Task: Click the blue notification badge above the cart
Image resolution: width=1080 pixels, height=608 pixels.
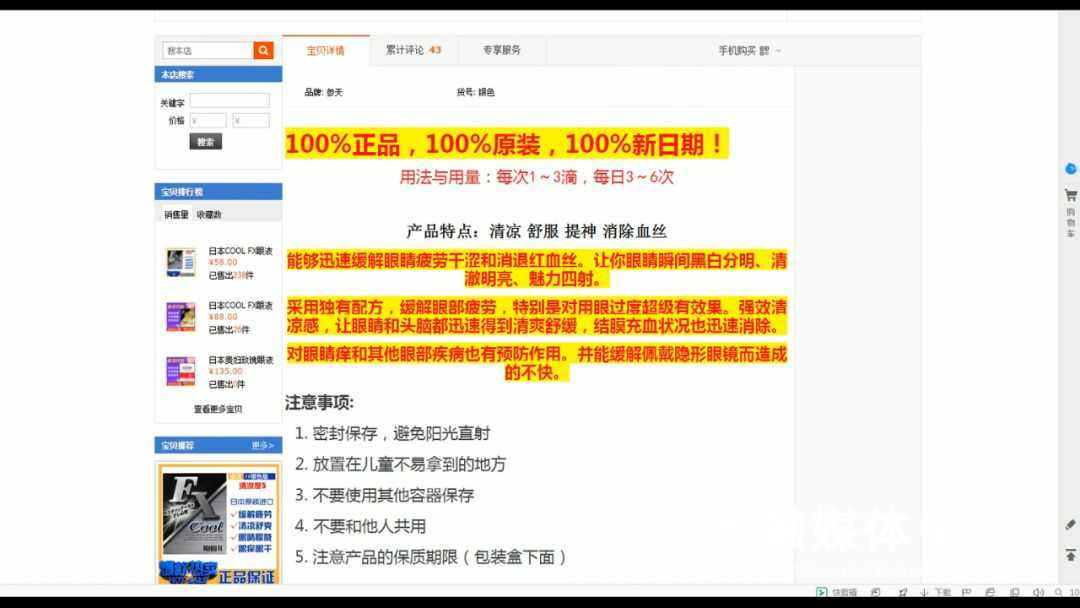Action: (x=1067, y=170)
